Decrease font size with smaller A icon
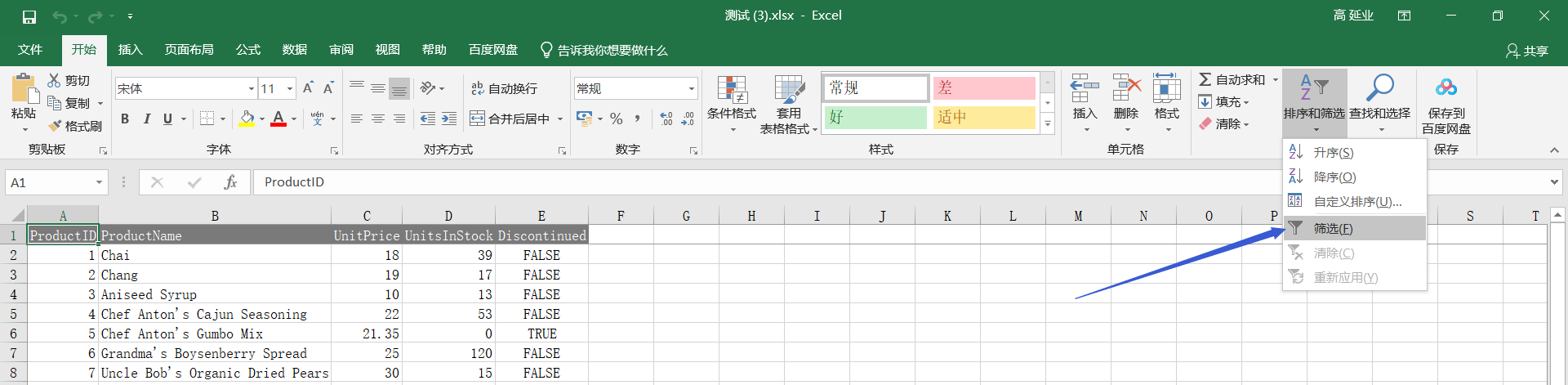This screenshot has width=1568, height=385. point(328,88)
